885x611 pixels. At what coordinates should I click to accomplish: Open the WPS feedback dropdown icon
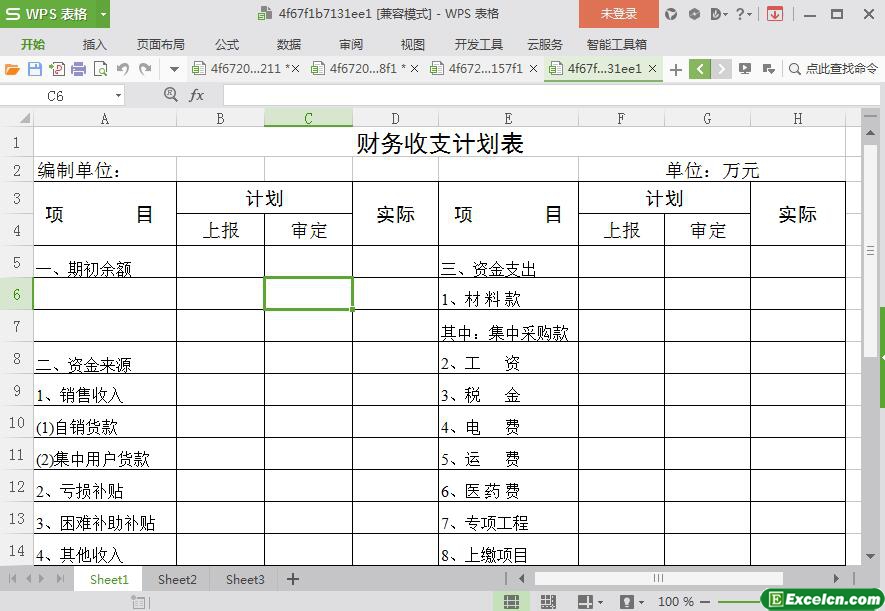(x=718, y=14)
